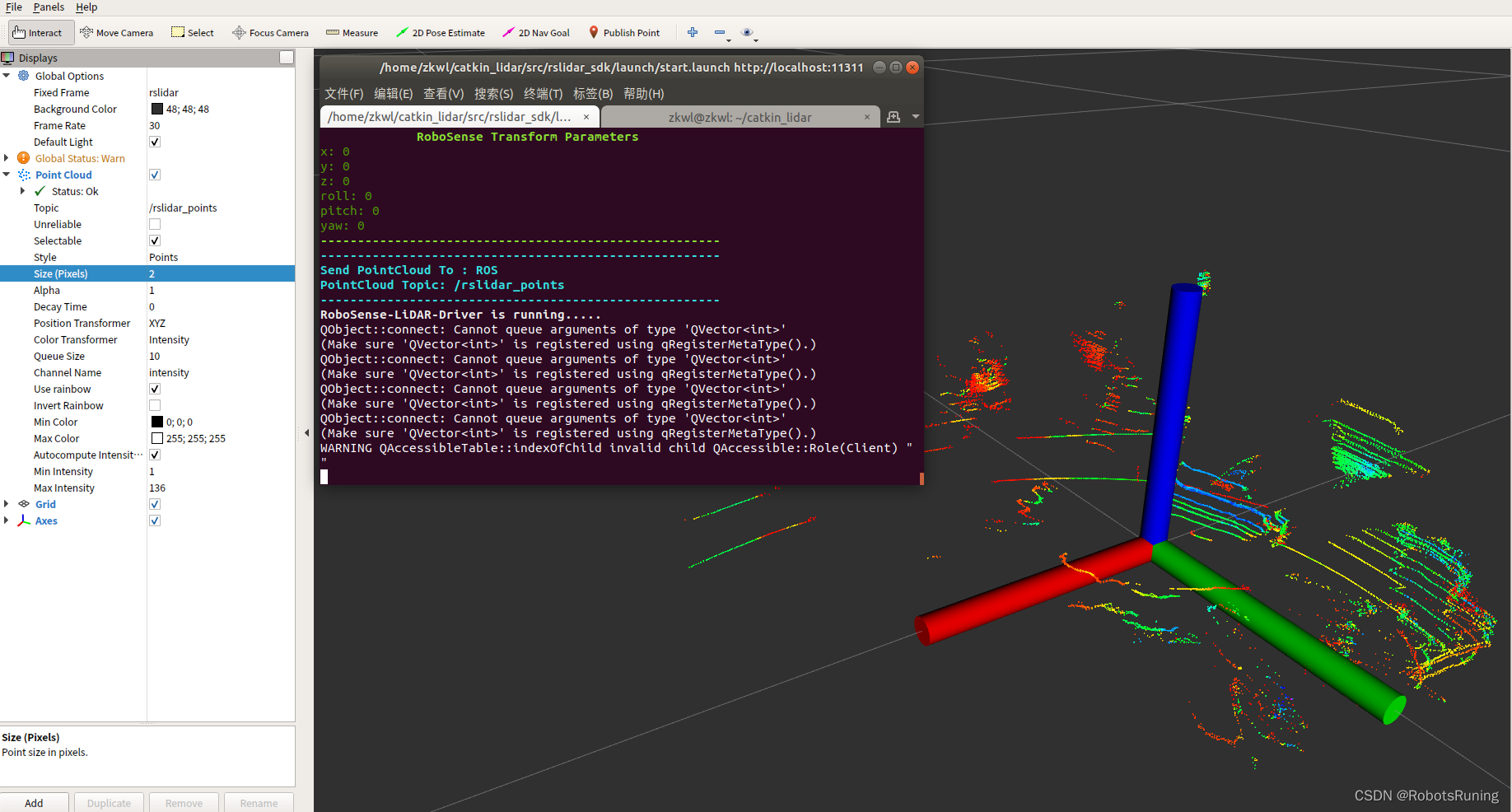The image size is (1512, 812).
Task: Open terminal 帮助(H) menu
Action: [x=644, y=94]
